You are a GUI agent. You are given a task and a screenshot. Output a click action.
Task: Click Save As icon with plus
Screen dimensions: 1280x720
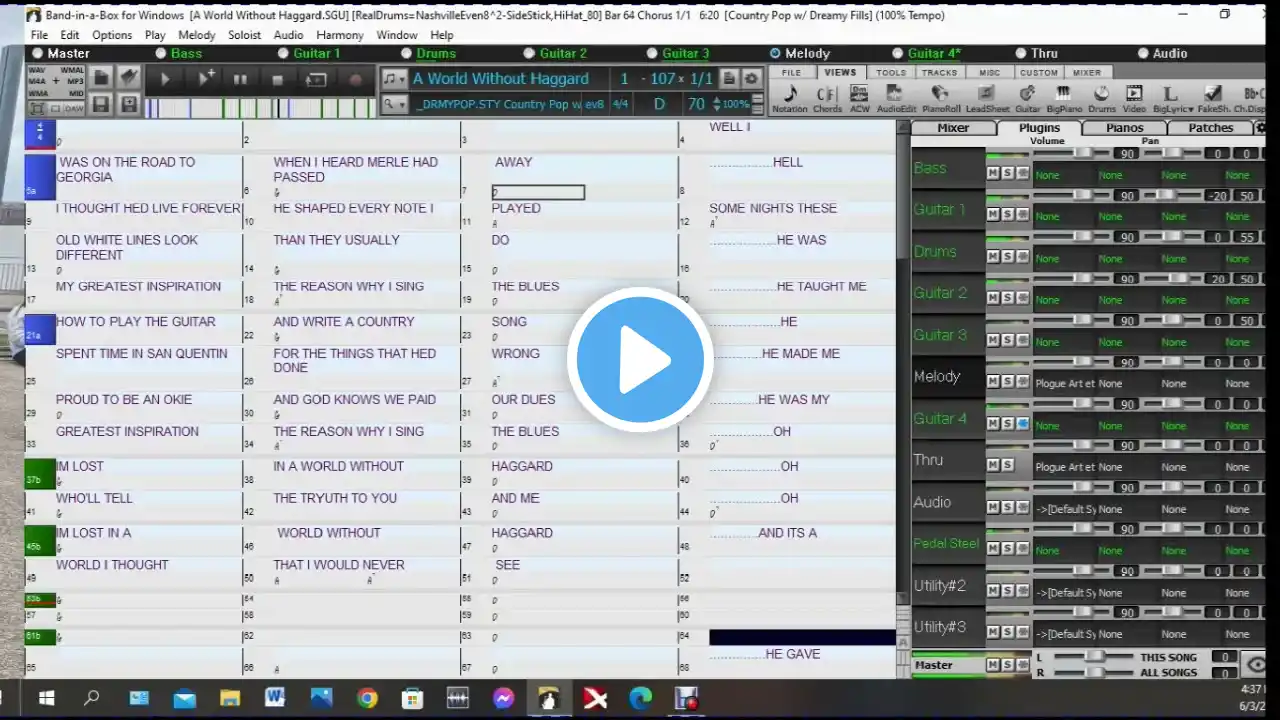click(x=129, y=104)
